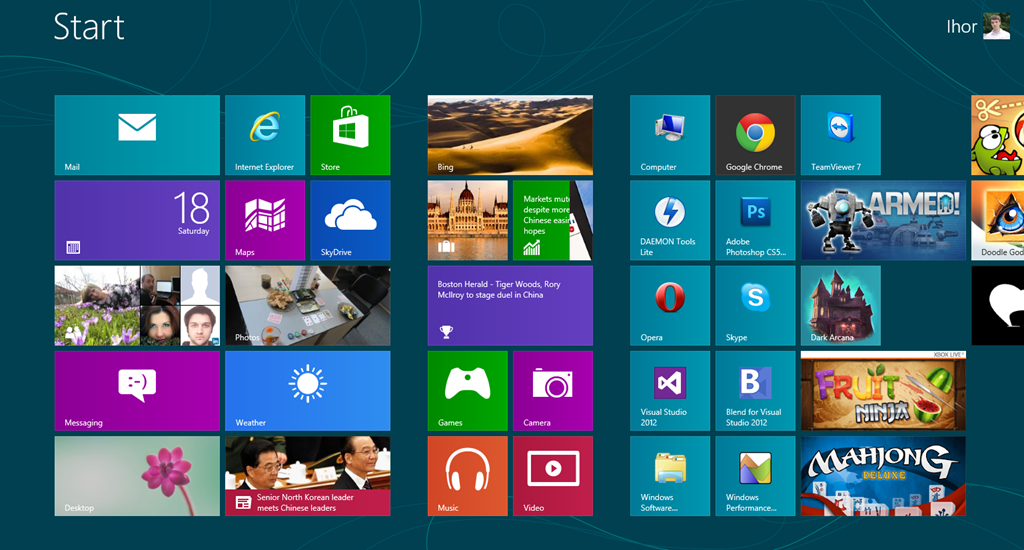The height and width of the screenshot is (550, 1024).
Task: Launch the Opera browser tile
Action: click(670, 306)
